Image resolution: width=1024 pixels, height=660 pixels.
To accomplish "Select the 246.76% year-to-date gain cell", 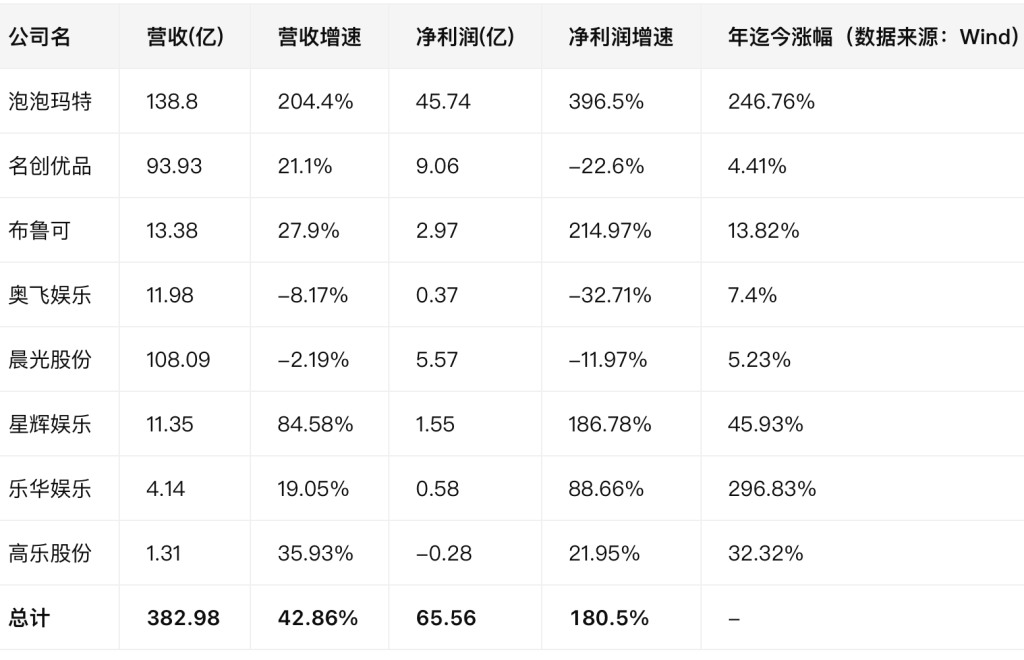I will pos(771,101).
